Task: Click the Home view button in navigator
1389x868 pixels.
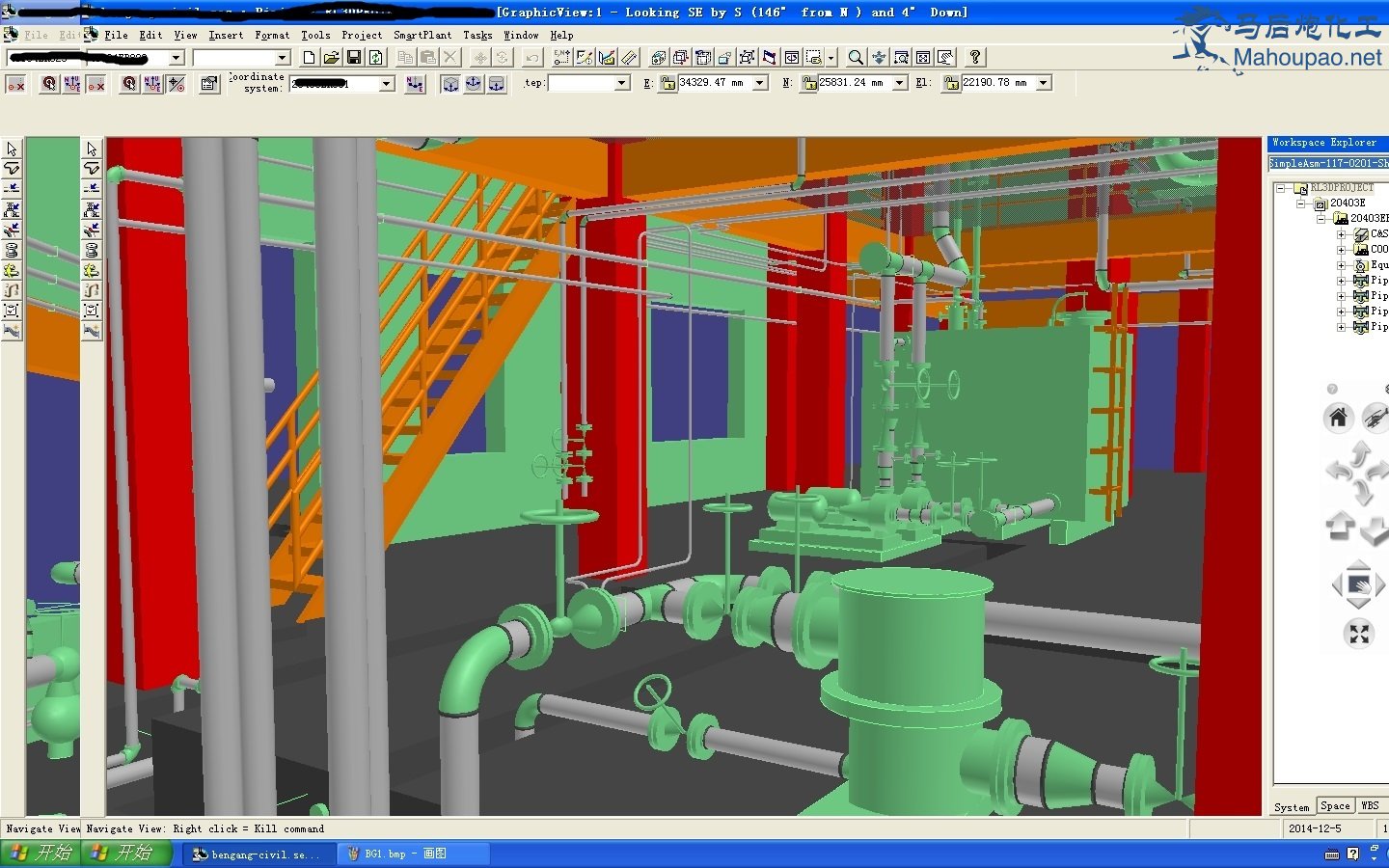Action: click(1338, 418)
